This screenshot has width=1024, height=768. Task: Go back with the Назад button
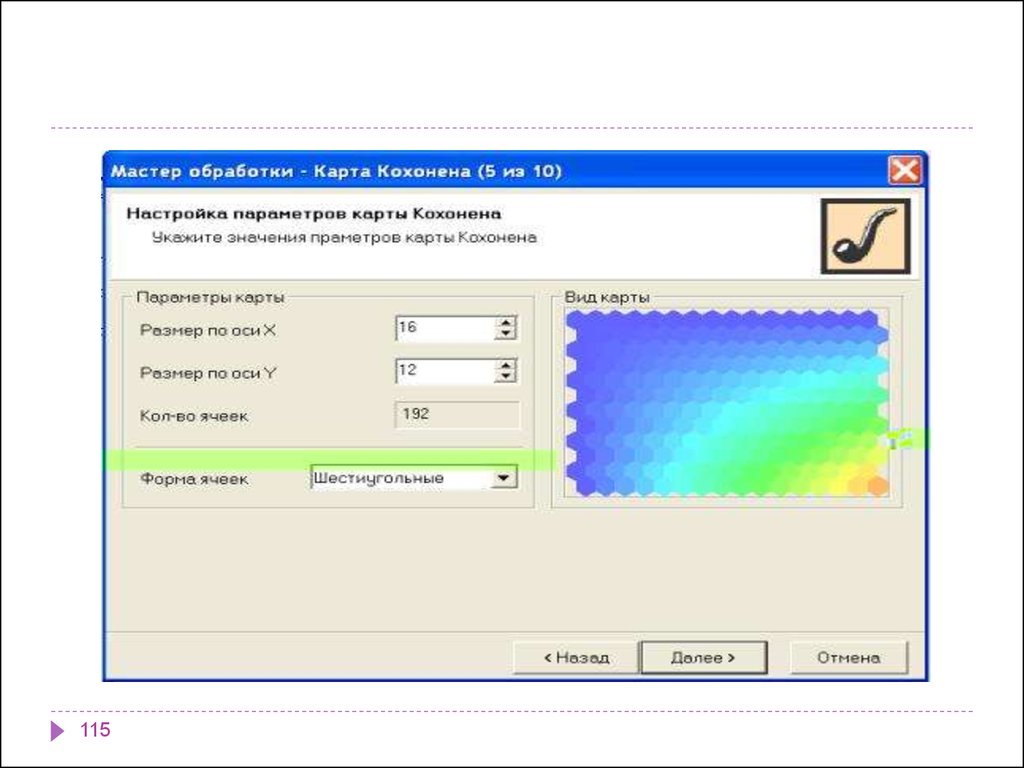tap(575, 658)
